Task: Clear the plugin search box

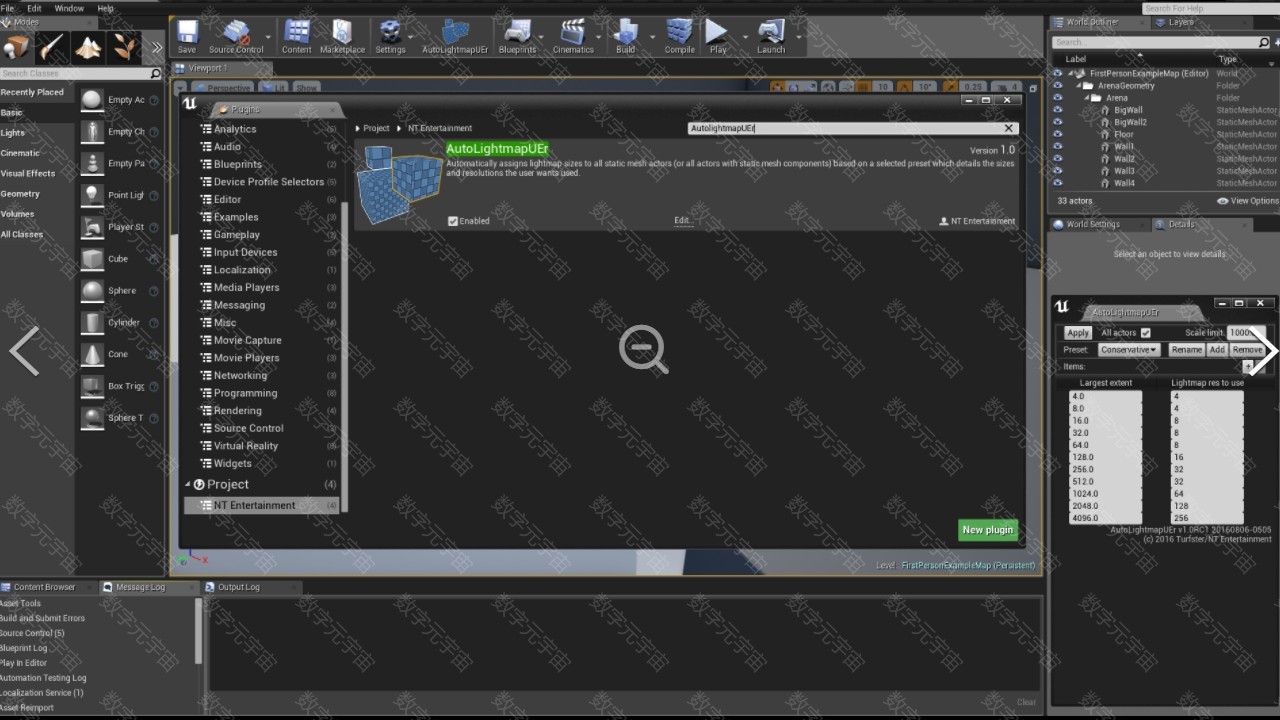Action: pos(1009,128)
